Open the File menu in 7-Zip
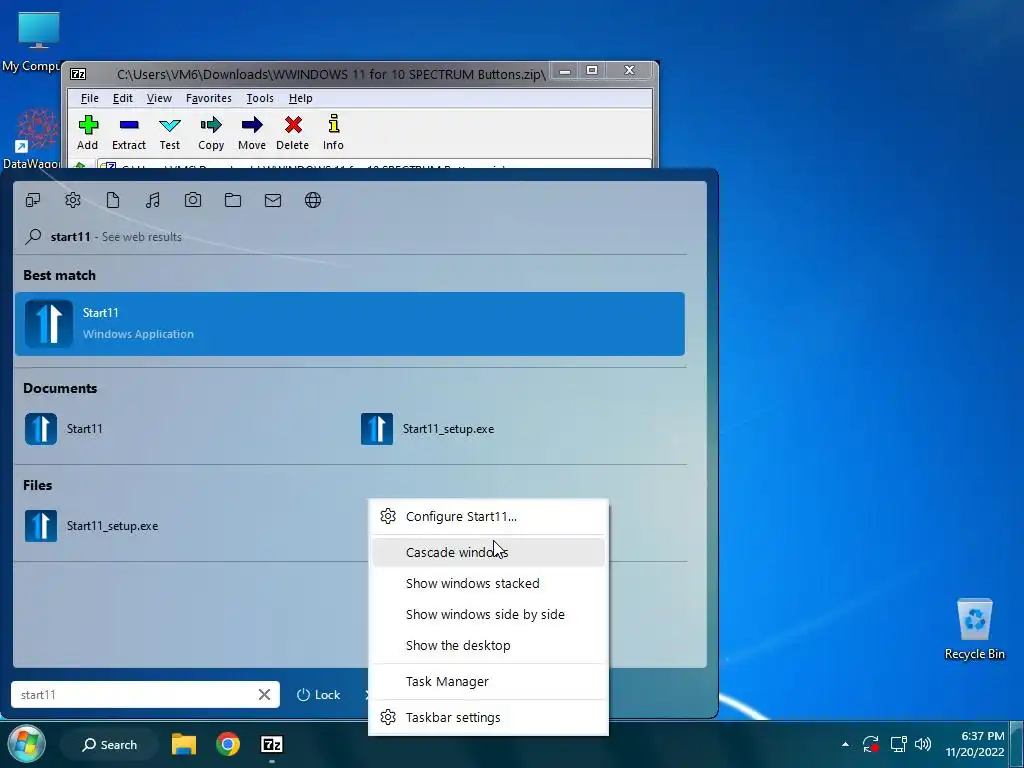Image resolution: width=1024 pixels, height=768 pixels. click(x=89, y=98)
